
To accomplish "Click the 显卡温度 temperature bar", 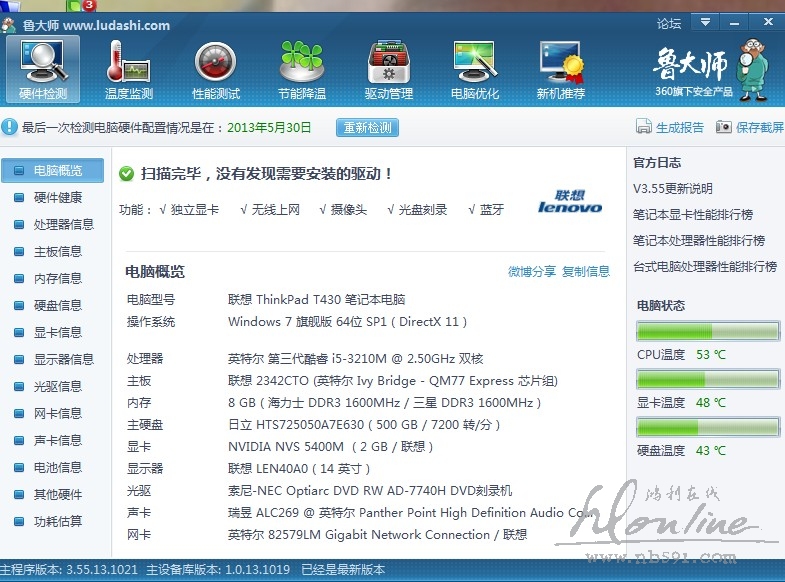I will 708,379.
